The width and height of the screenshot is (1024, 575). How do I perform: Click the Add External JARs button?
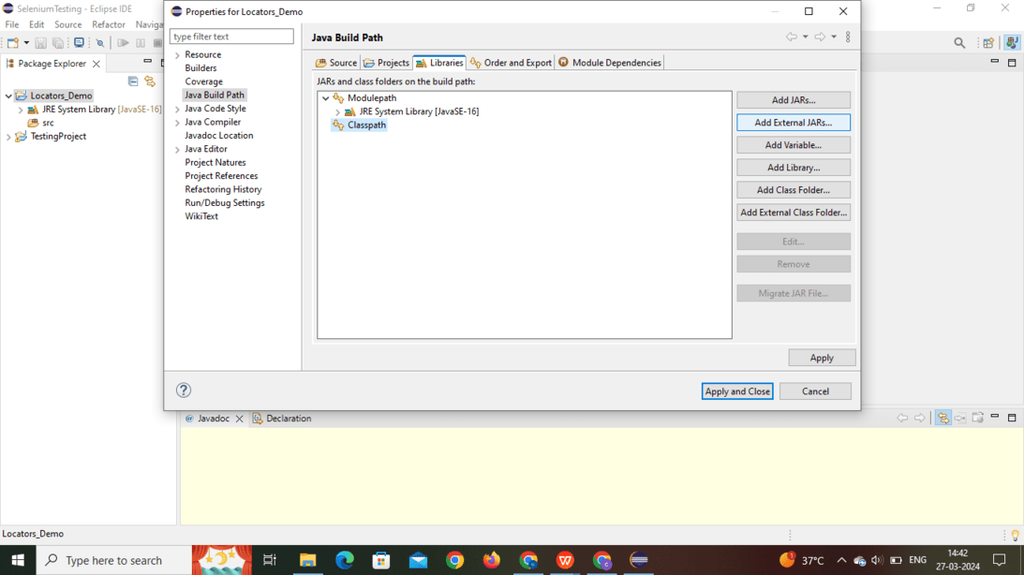(x=793, y=122)
